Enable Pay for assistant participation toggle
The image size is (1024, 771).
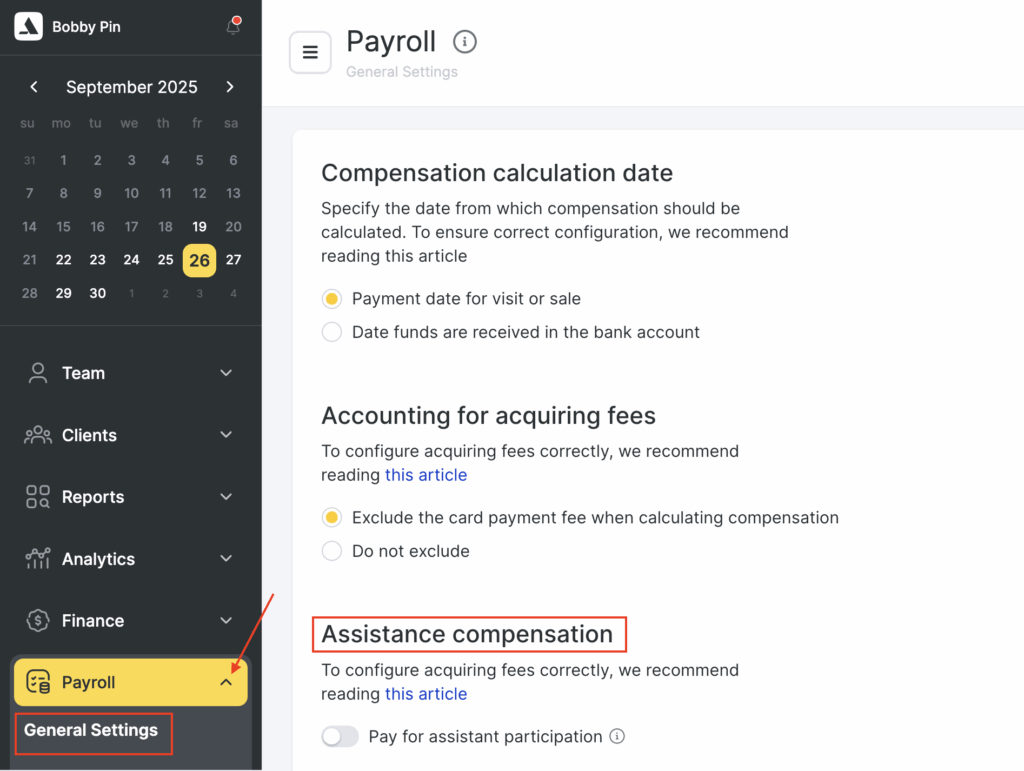click(x=340, y=737)
